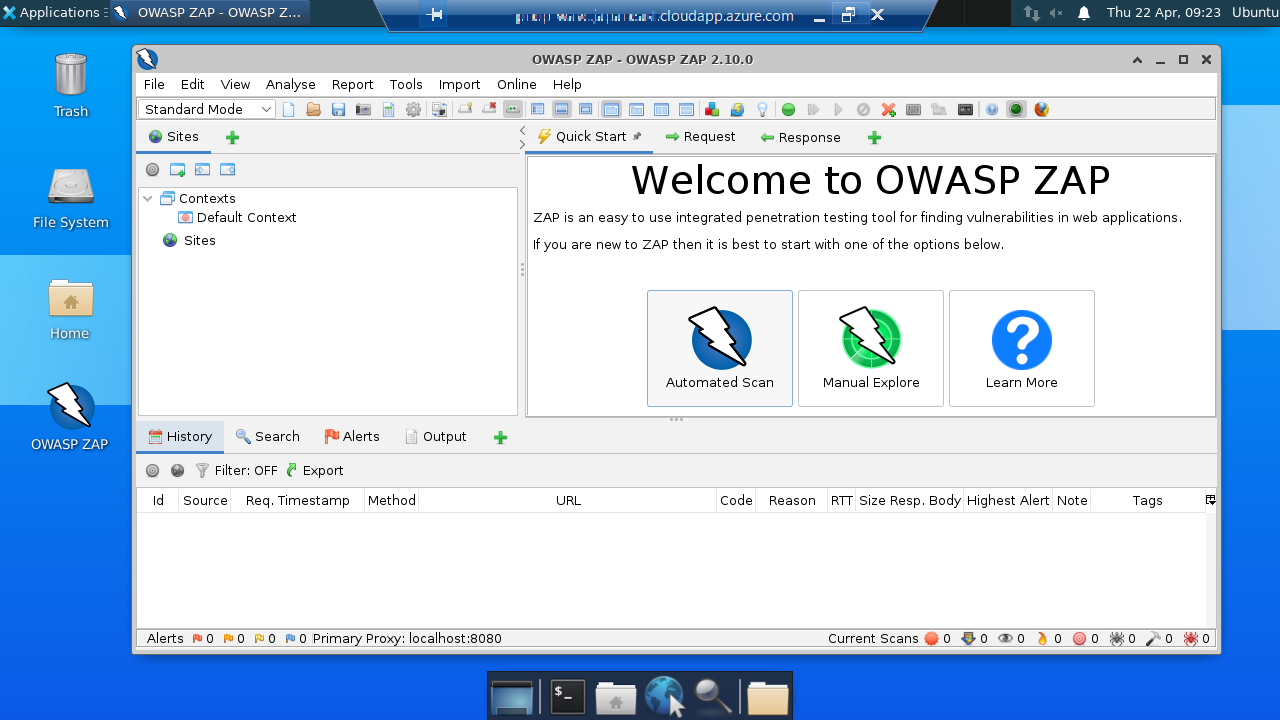The height and width of the screenshot is (720, 1280).
Task: Open the Applications menu in top panel
Action: pyautogui.click(x=52, y=13)
